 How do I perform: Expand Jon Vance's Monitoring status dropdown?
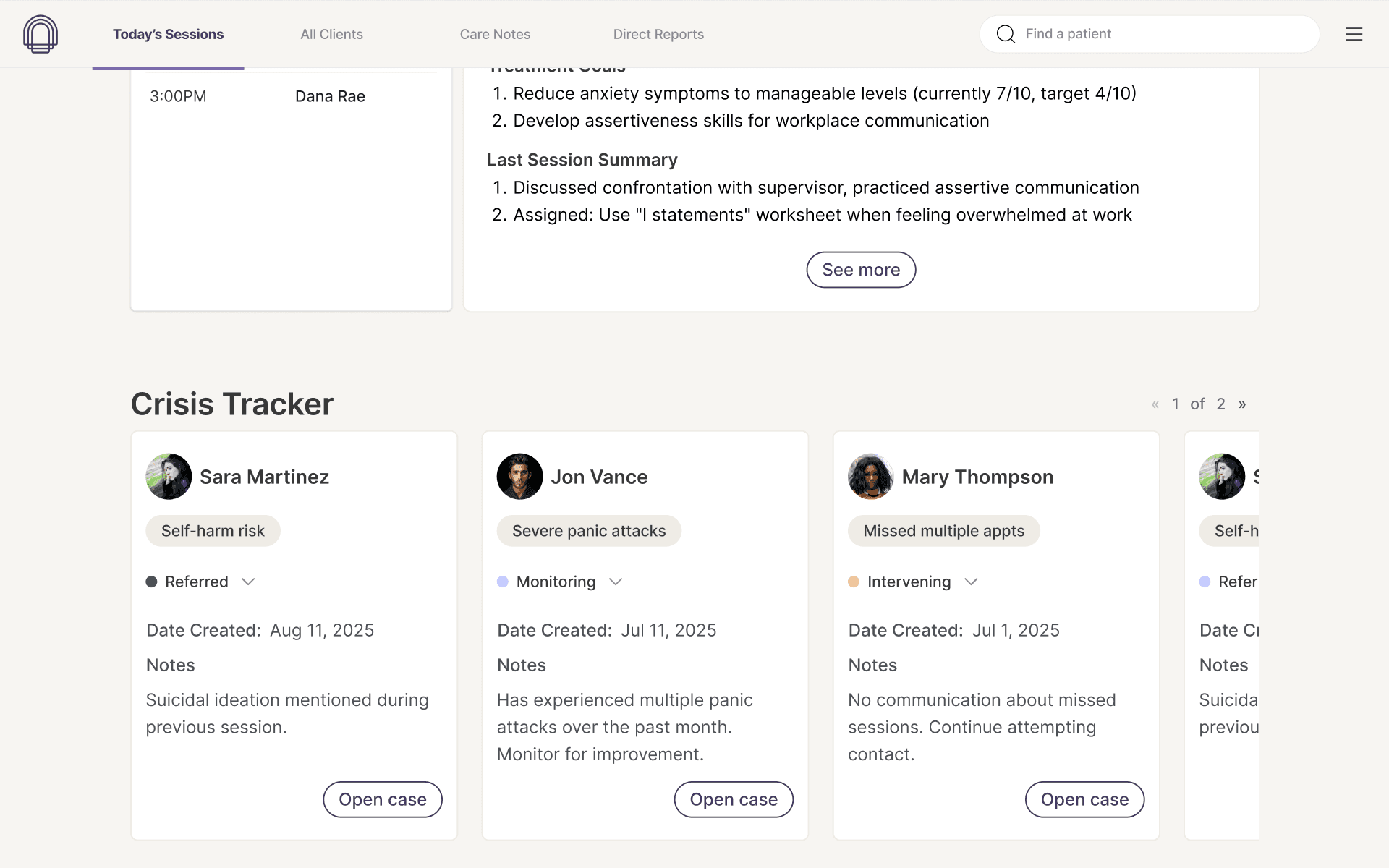(x=616, y=582)
